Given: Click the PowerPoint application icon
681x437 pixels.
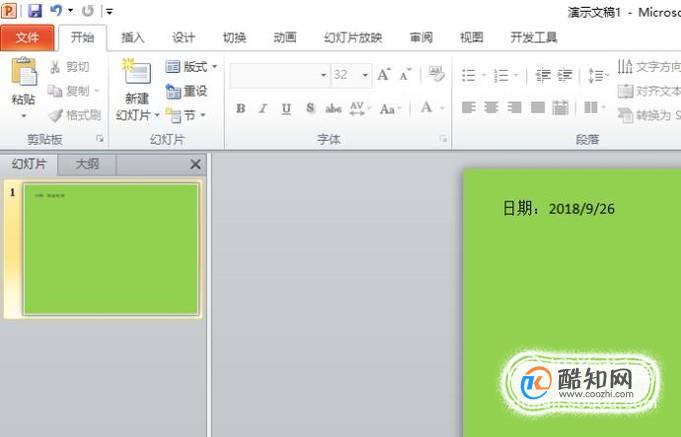Looking at the screenshot, I should click(x=9, y=10).
